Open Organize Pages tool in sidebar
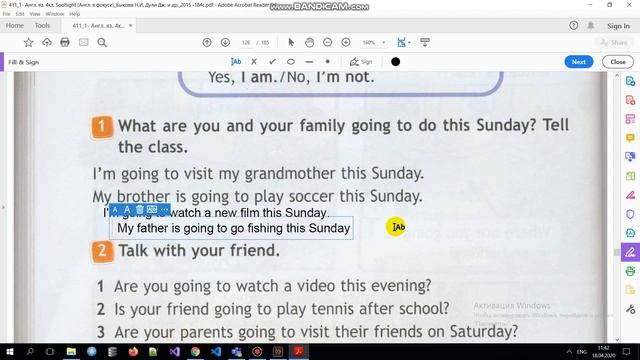Viewport: 640px width, 360px height. click(630, 119)
